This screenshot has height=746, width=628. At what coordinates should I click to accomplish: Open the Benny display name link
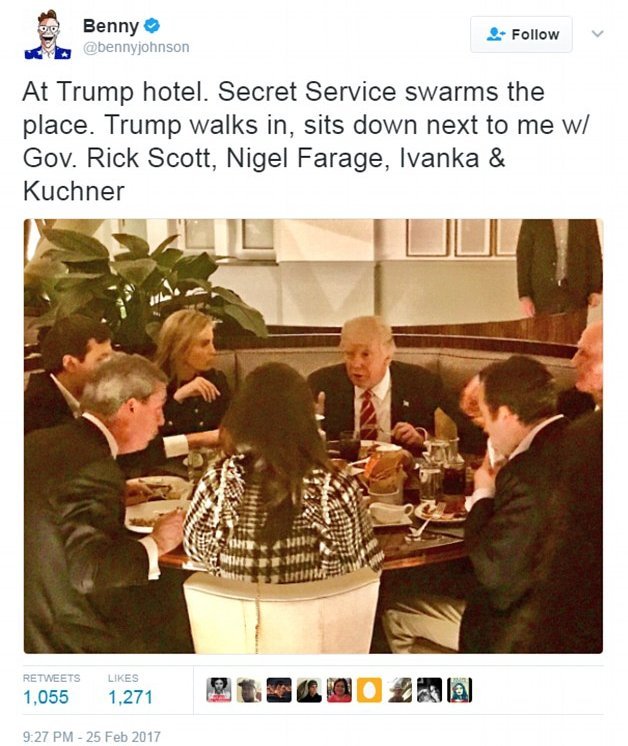111,26
